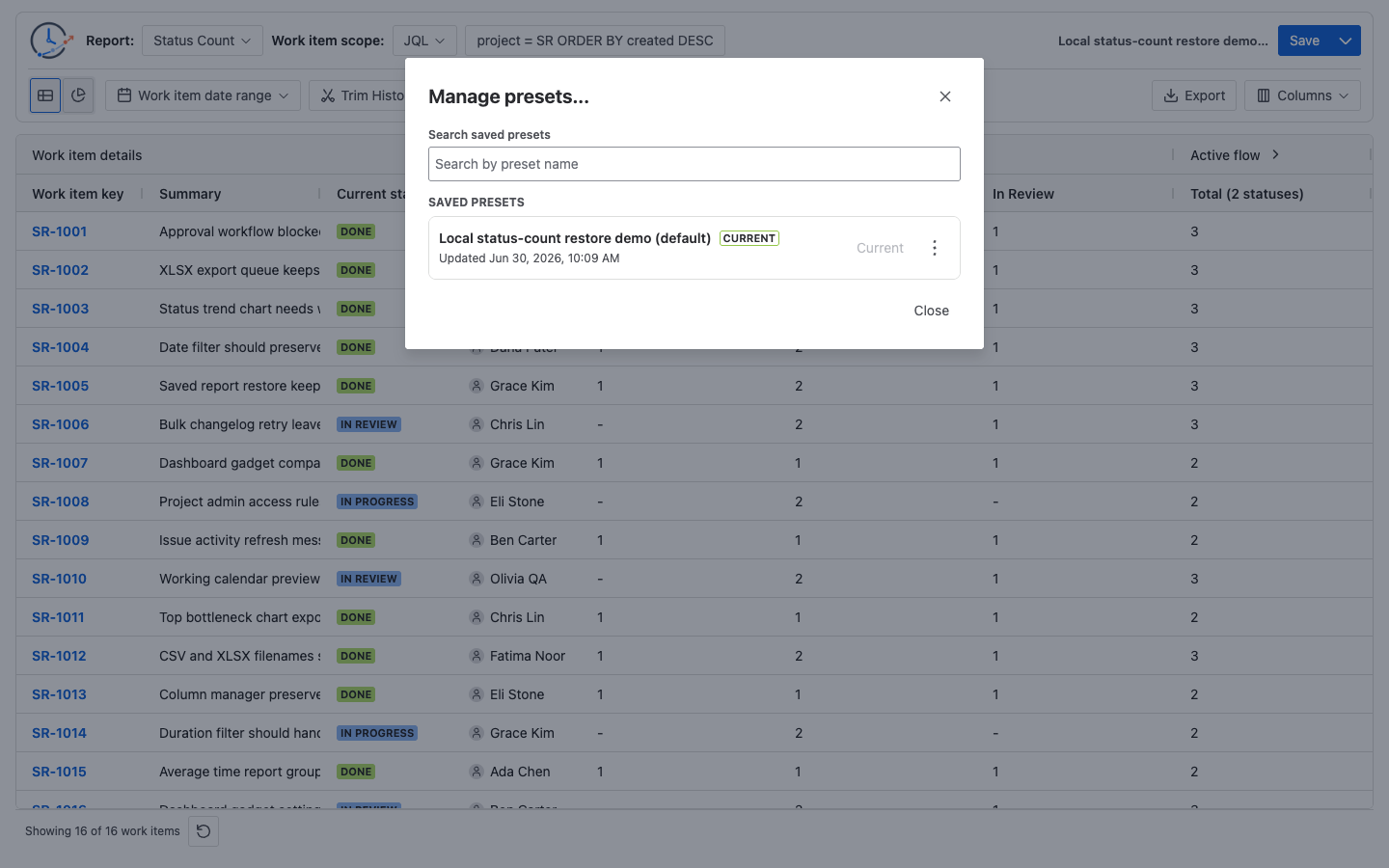1389x868 pixels.
Task: Click the preset name shown beside Save
Action: click(x=1163, y=41)
